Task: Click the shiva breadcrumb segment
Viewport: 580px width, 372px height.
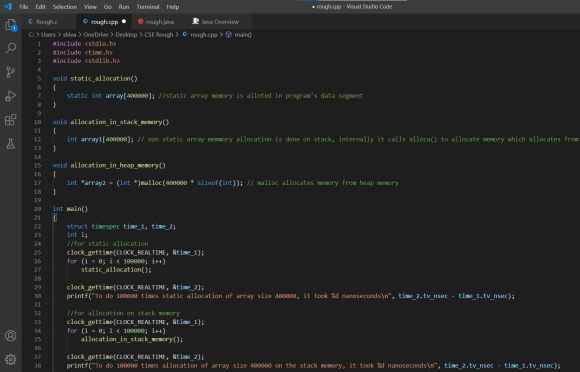Action: click(69, 34)
